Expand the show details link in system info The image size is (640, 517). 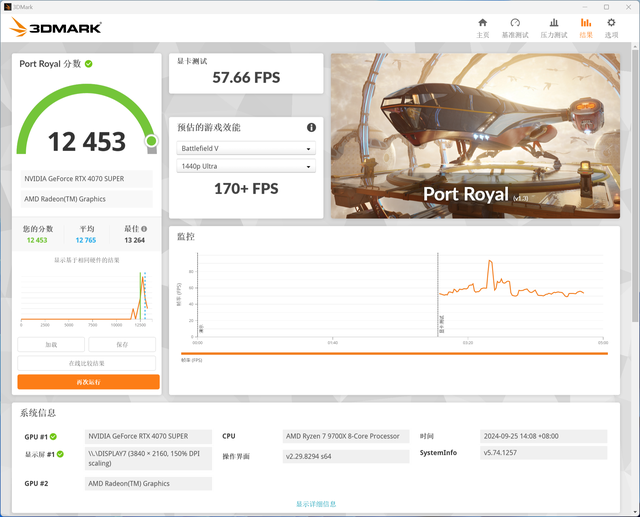[x=316, y=504]
